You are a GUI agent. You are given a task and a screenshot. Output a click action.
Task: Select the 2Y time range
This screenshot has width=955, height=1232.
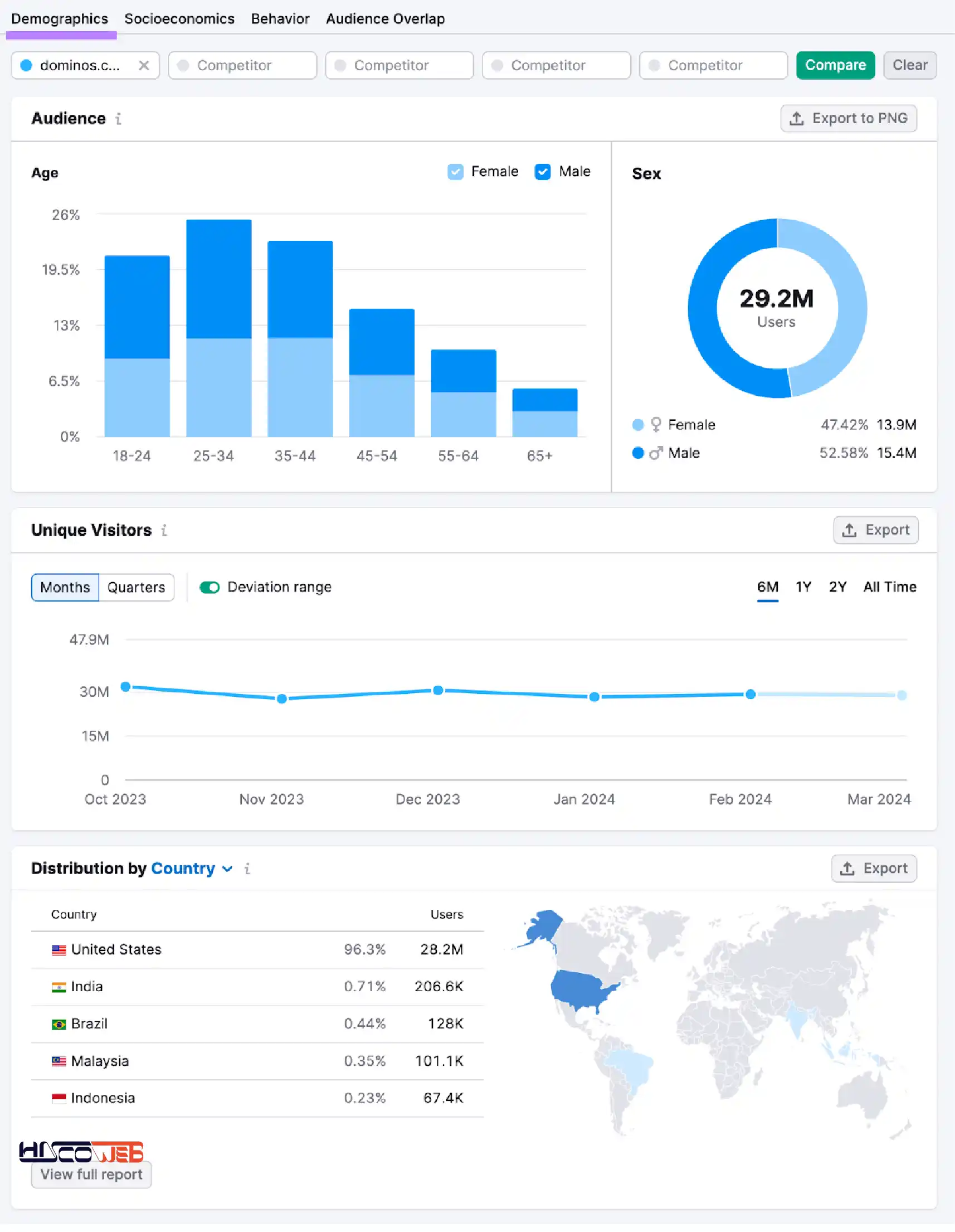coord(838,587)
